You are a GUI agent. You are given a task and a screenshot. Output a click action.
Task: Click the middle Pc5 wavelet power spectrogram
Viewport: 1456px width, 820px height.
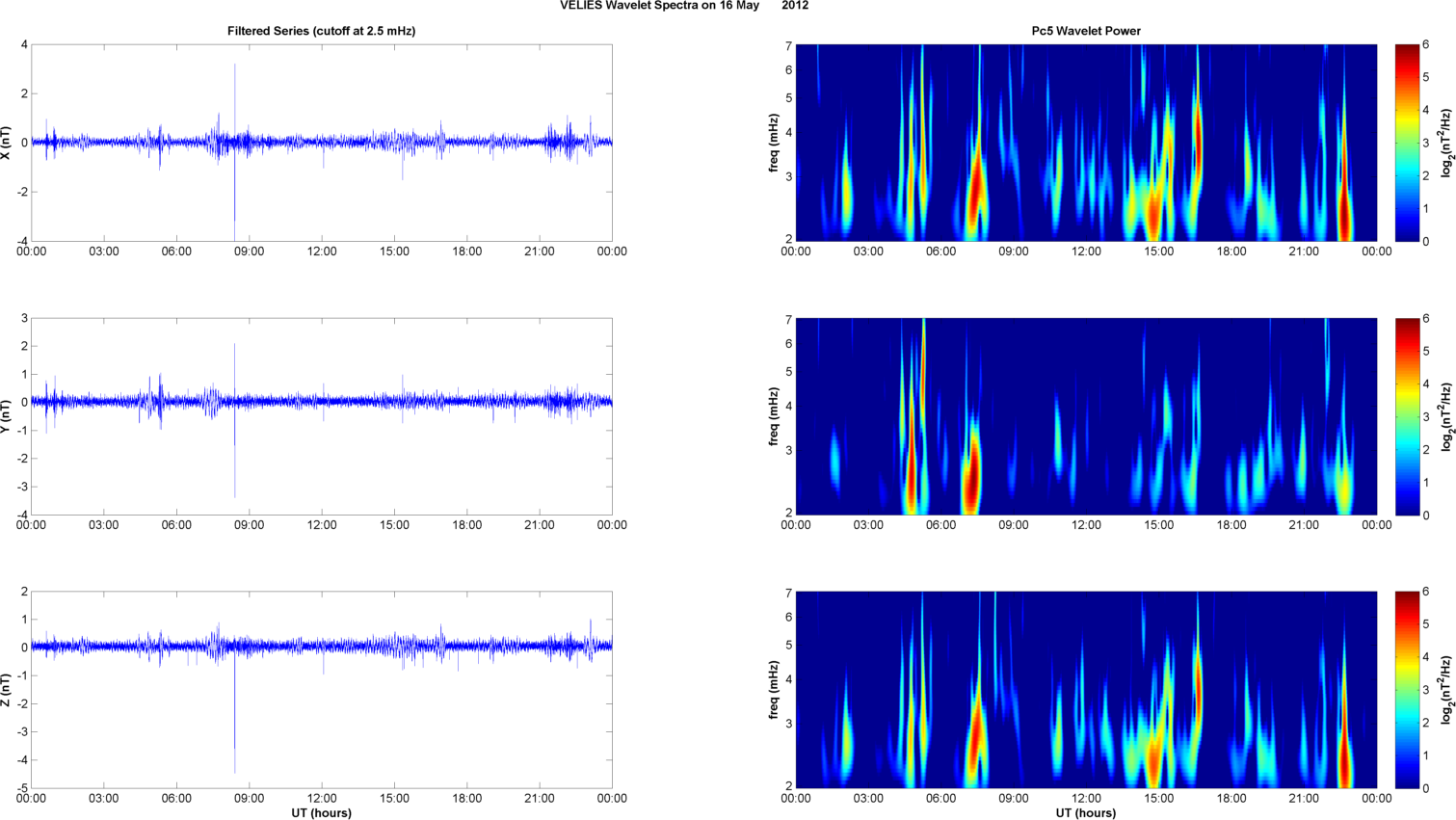click(1086, 416)
